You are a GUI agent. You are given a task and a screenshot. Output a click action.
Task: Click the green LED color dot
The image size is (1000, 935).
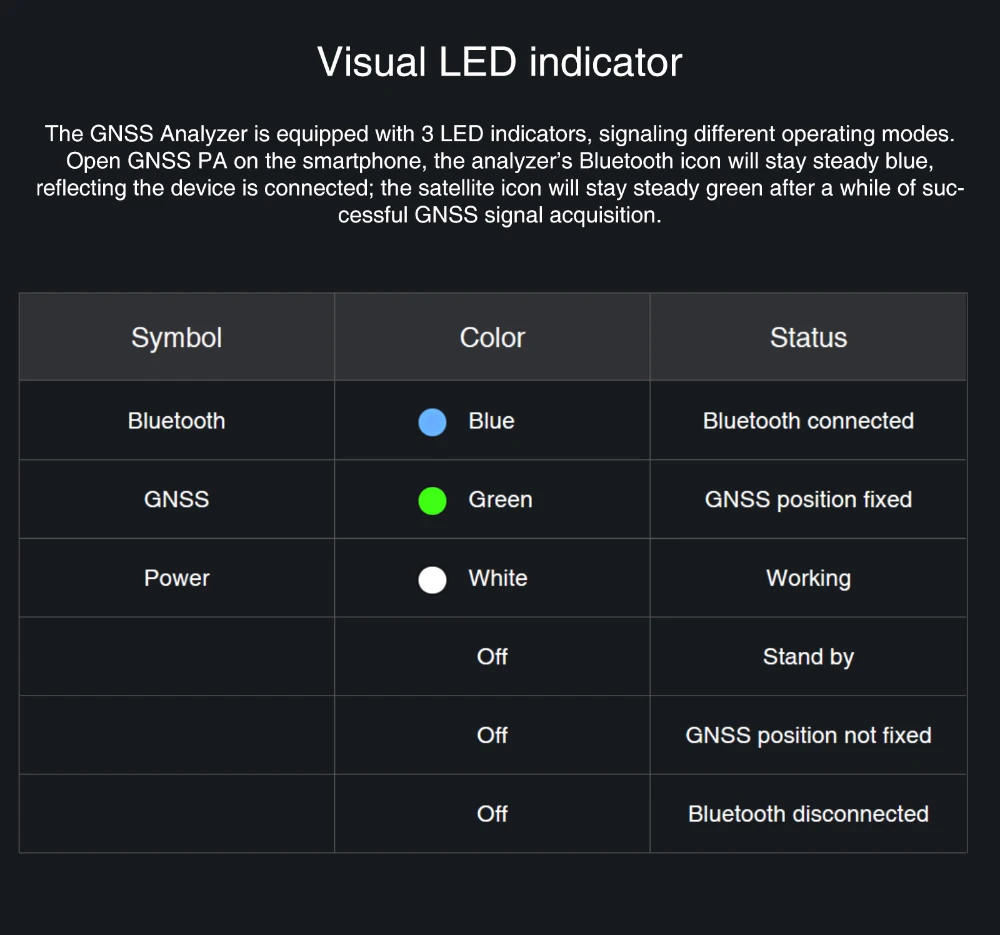pos(432,500)
